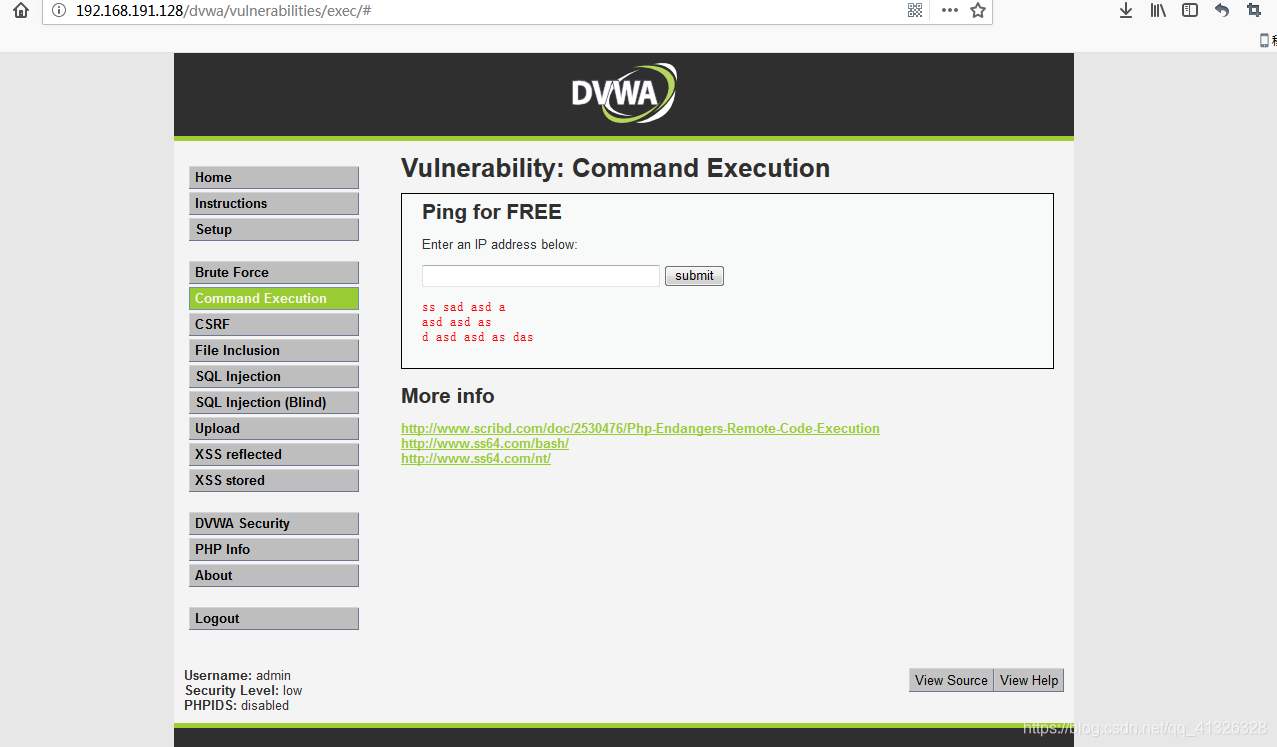
Task: Open the SQL Injection (Blind) page
Action: [x=273, y=402]
